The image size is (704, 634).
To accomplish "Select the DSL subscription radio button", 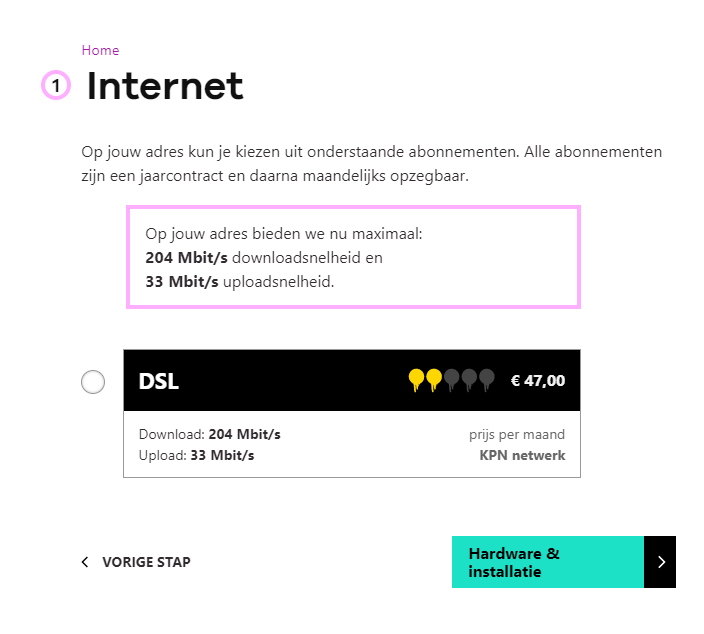I will [93, 381].
